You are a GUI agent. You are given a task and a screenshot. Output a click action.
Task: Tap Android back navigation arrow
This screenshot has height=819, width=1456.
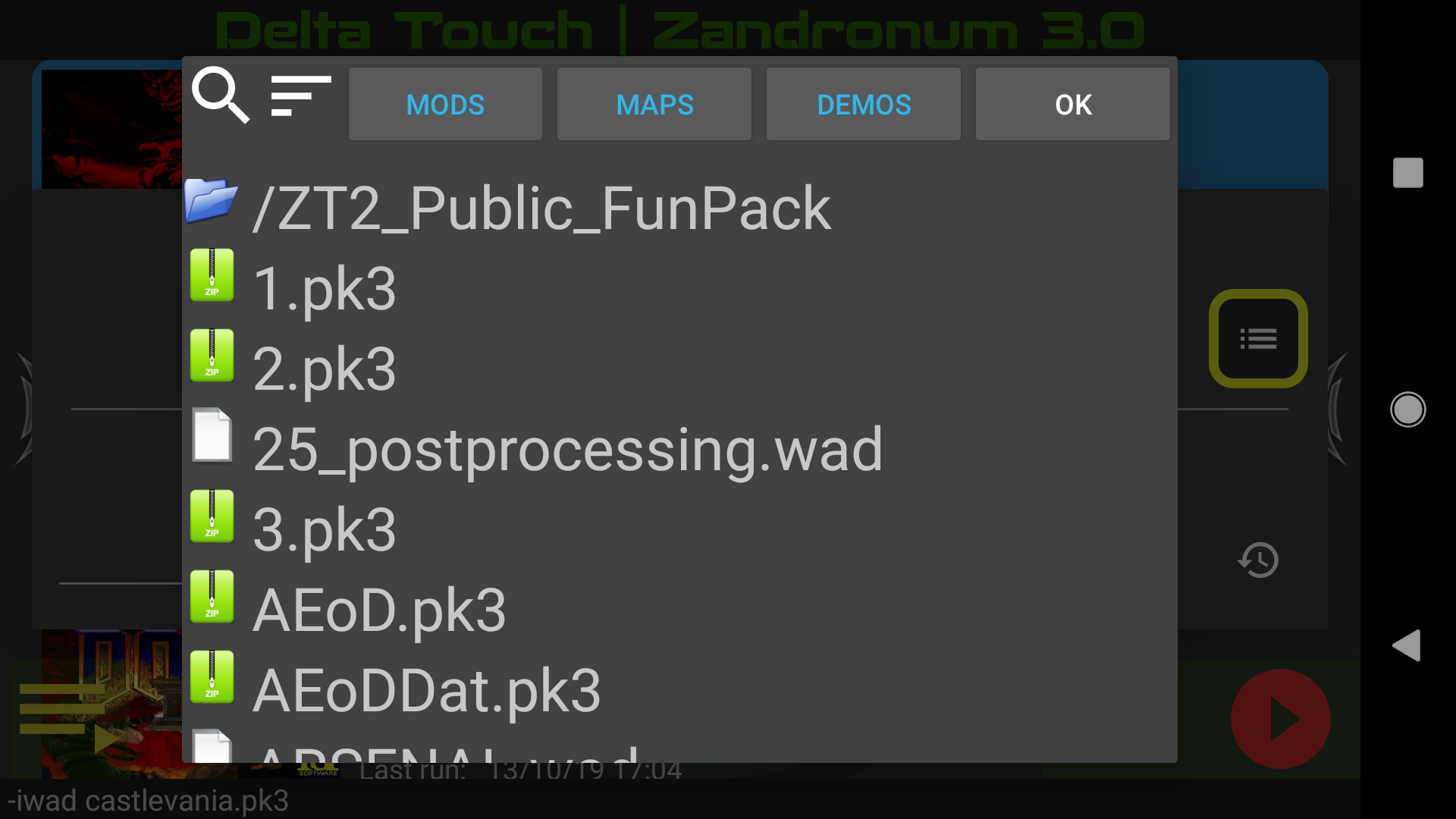tap(1407, 646)
